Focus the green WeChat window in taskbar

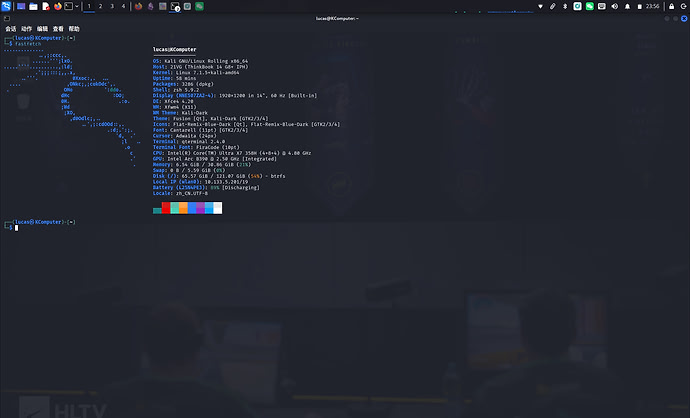(x=199, y=7)
